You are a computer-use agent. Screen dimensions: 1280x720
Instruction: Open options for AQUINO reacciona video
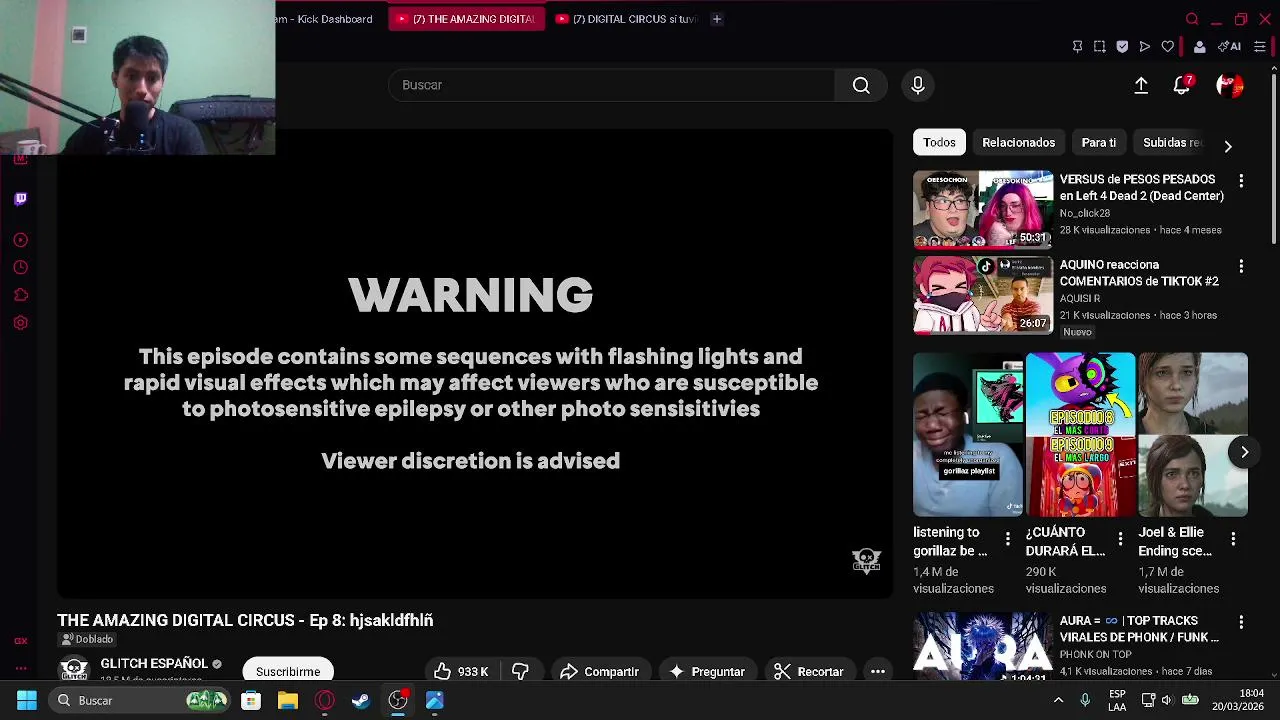pos(1241,266)
